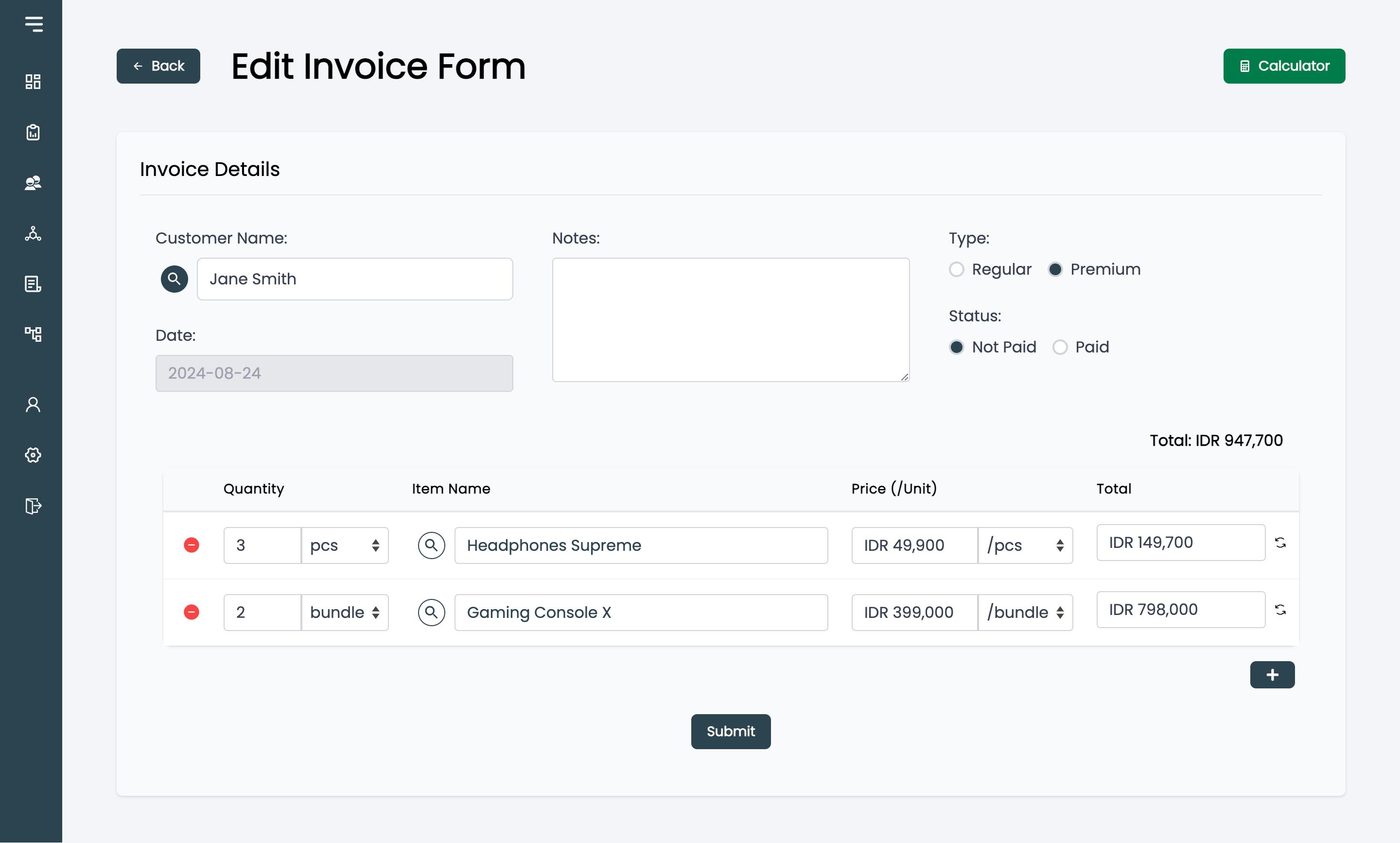This screenshot has width=1400, height=843.
Task: Open the dashboard grid icon in sidebar
Action: point(33,82)
